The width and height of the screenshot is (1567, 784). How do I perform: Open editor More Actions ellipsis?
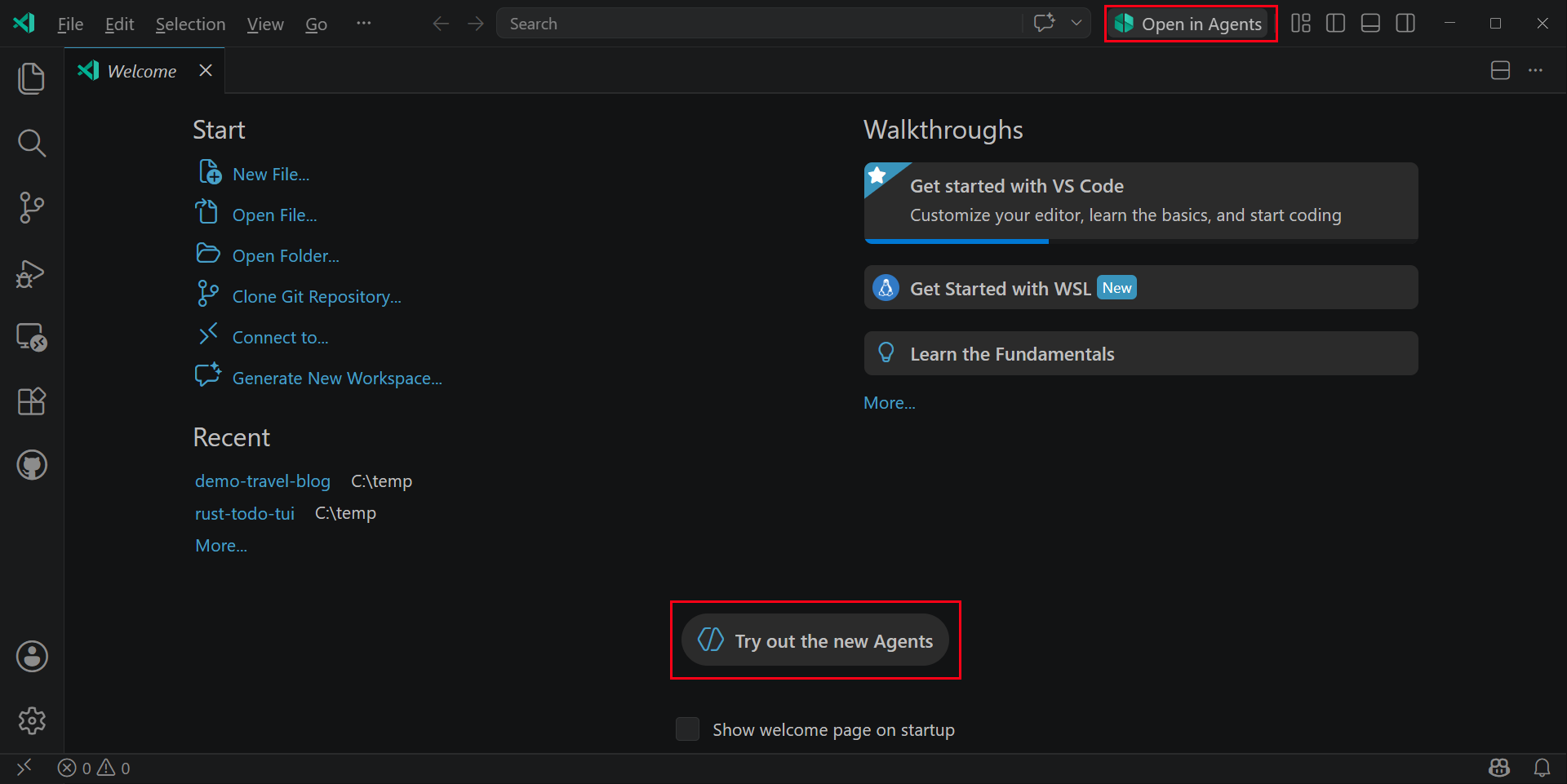coord(1535,70)
